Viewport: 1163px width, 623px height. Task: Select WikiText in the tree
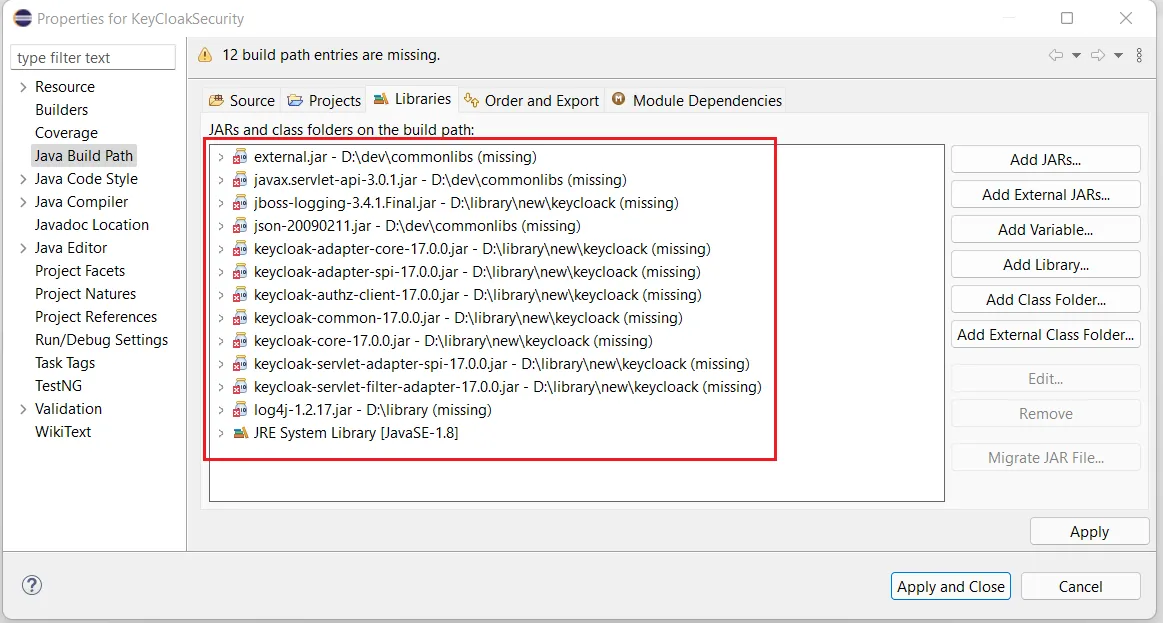[x=63, y=432]
